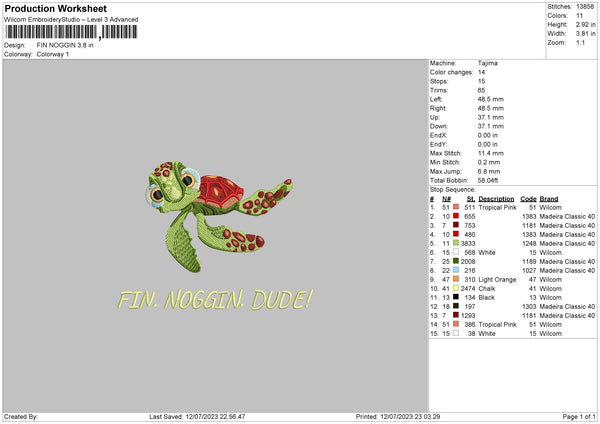
Task: Select the dark red swatch in stop 3
Action: click(456, 225)
